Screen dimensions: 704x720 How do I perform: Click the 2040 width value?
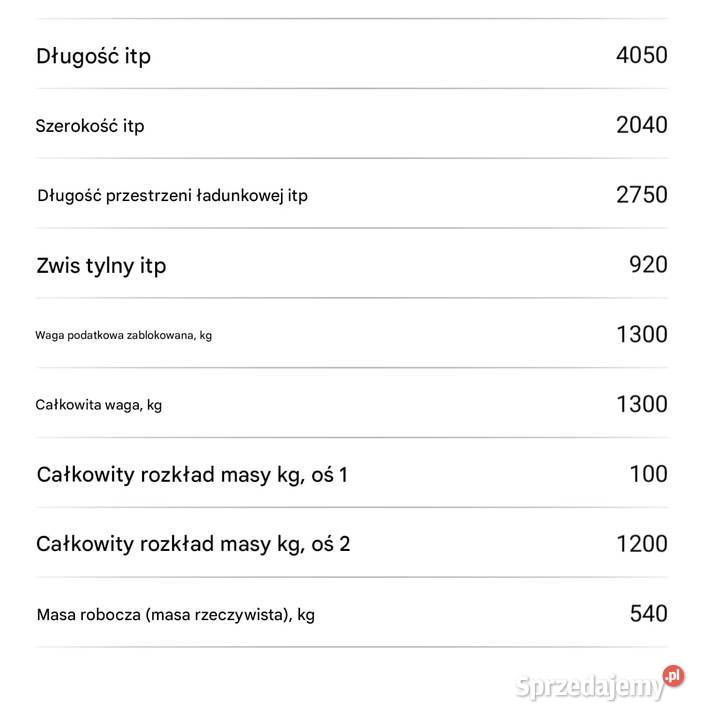point(642,125)
